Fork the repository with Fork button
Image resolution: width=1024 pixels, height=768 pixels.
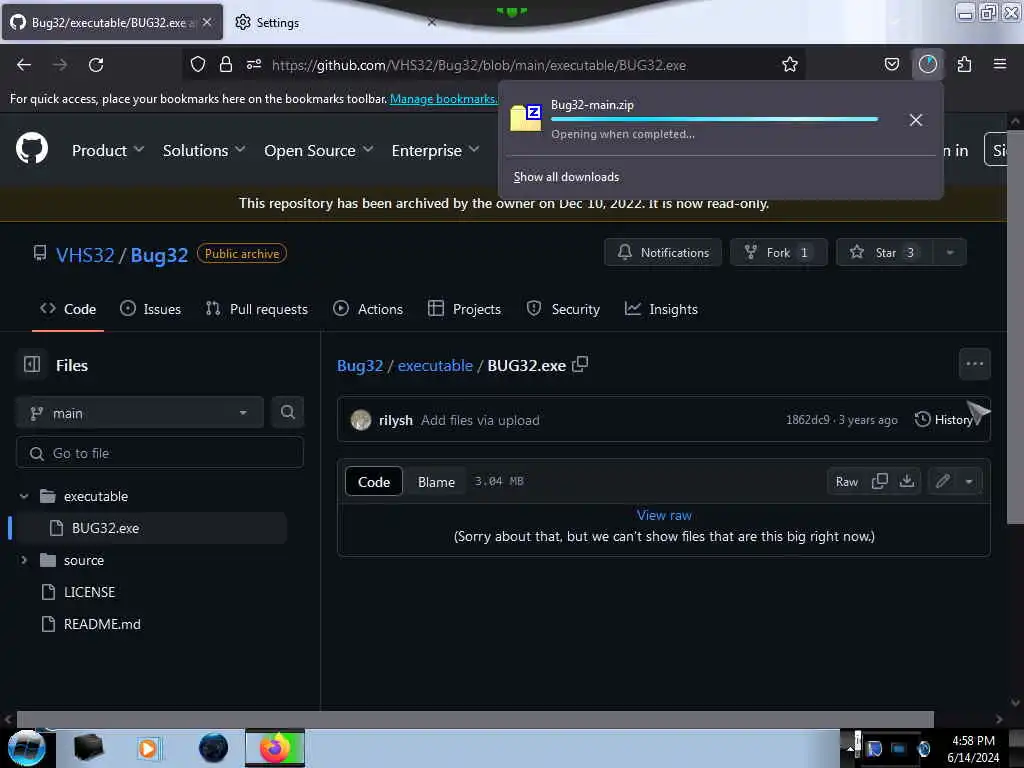coord(778,253)
